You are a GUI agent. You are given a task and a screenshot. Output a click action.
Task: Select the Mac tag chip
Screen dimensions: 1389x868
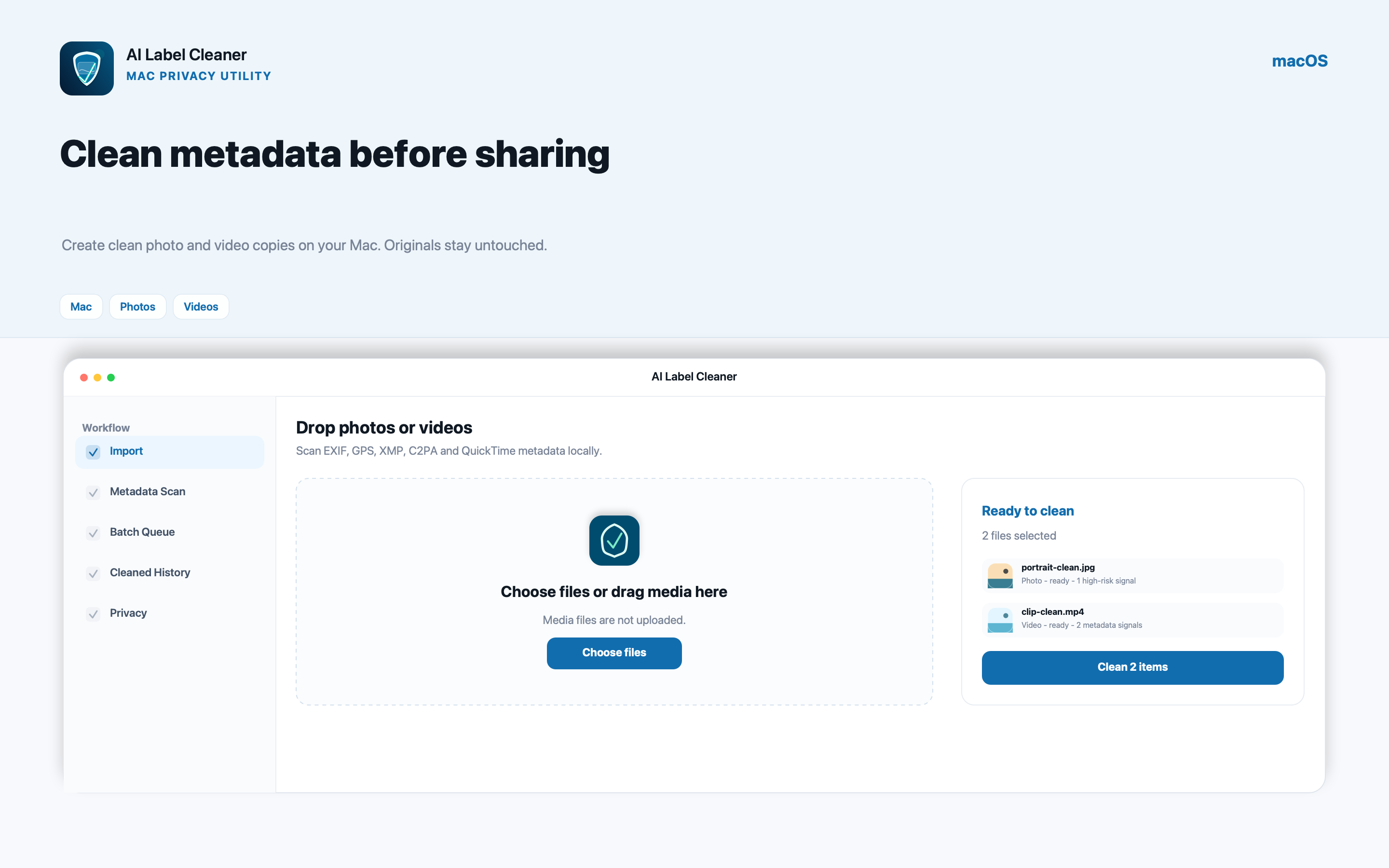(81, 307)
